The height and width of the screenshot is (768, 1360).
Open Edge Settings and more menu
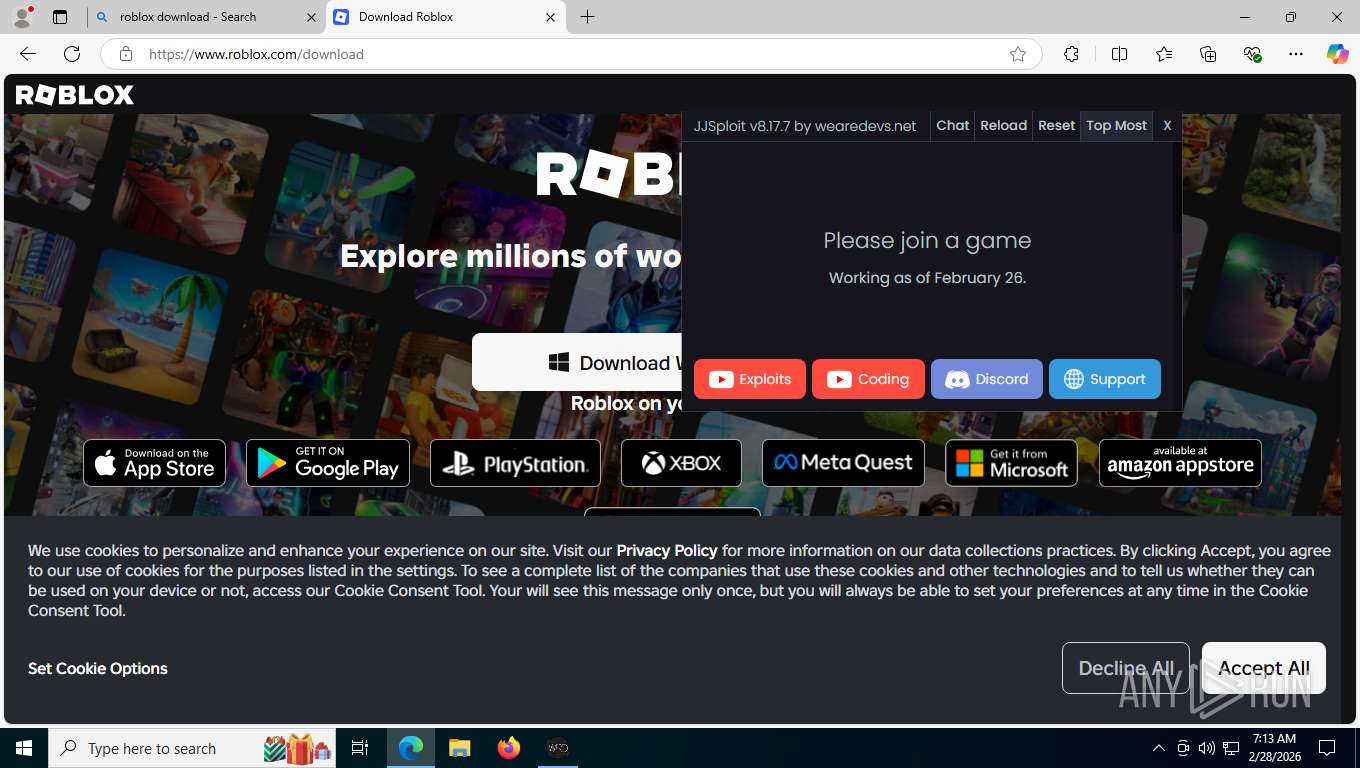[1296, 54]
